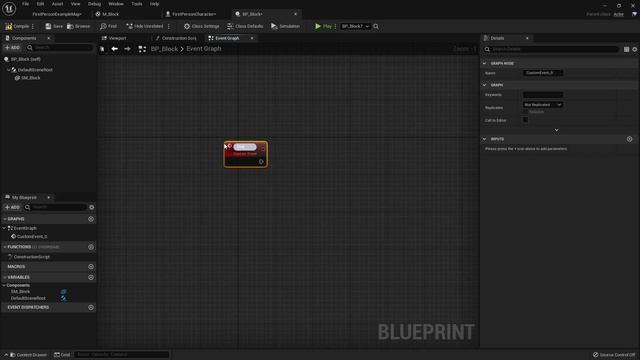Click the Custom Event node output exec pin
The width and height of the screenshot is (640, 360).
pyautogui.click(x=261, y=162)
